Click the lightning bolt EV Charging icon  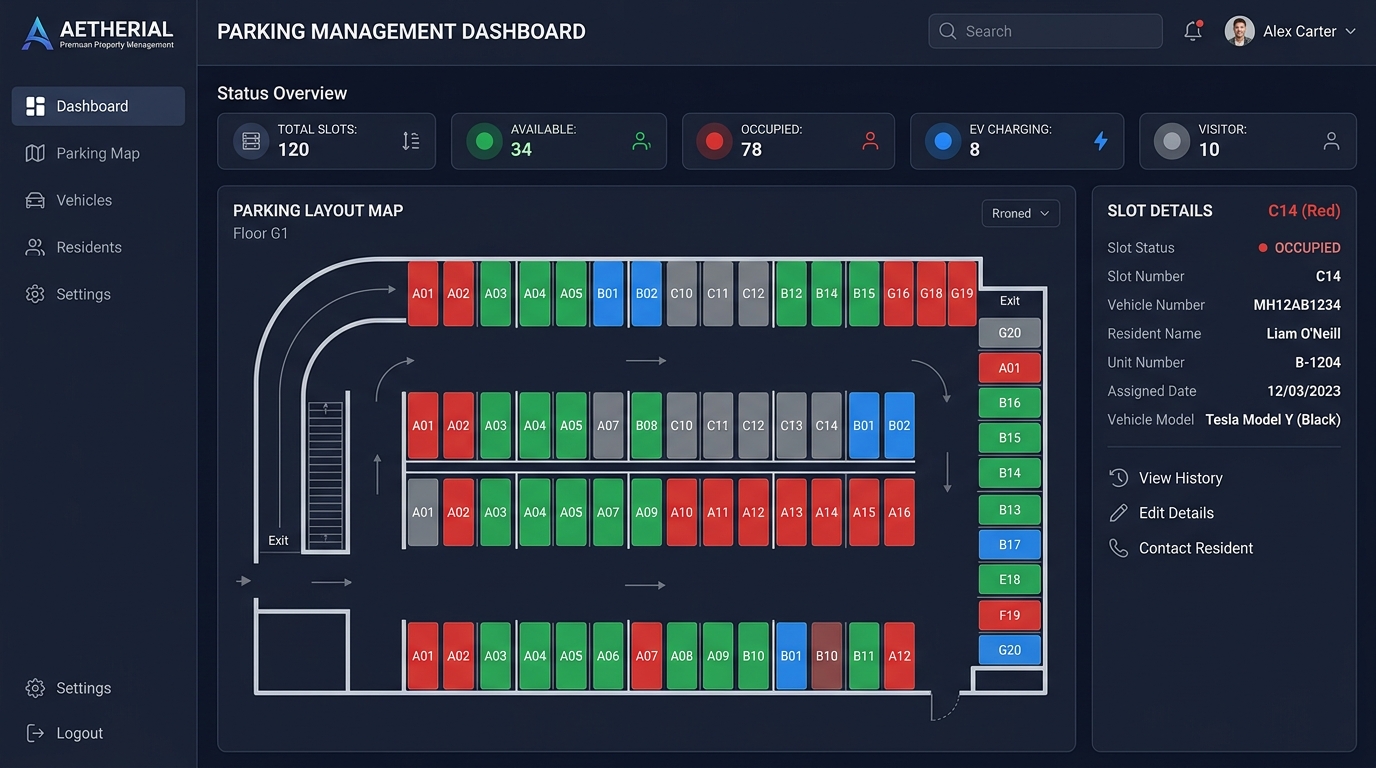(x=1100, y=141)
